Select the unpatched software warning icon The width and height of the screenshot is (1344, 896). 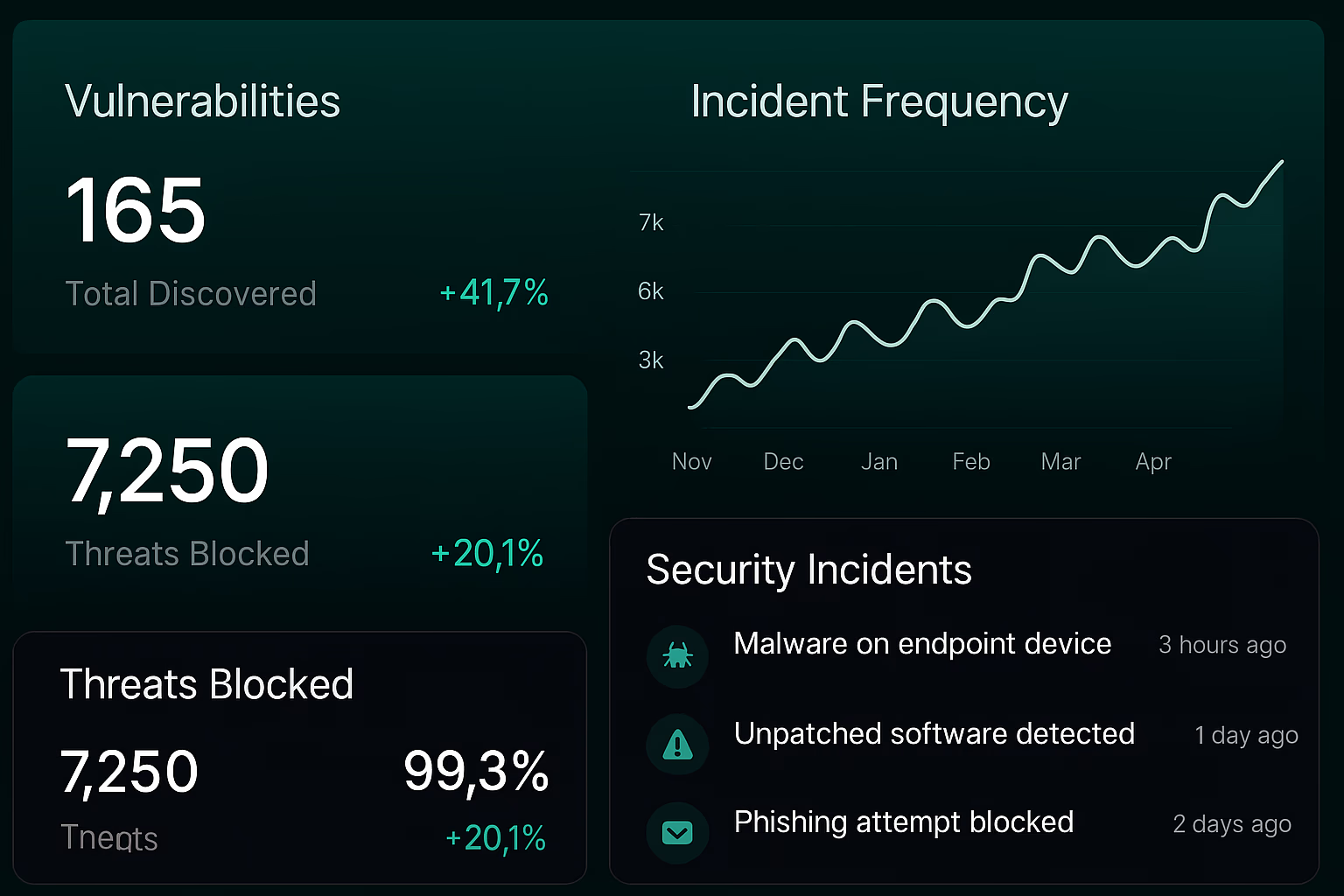click(677, 745)
